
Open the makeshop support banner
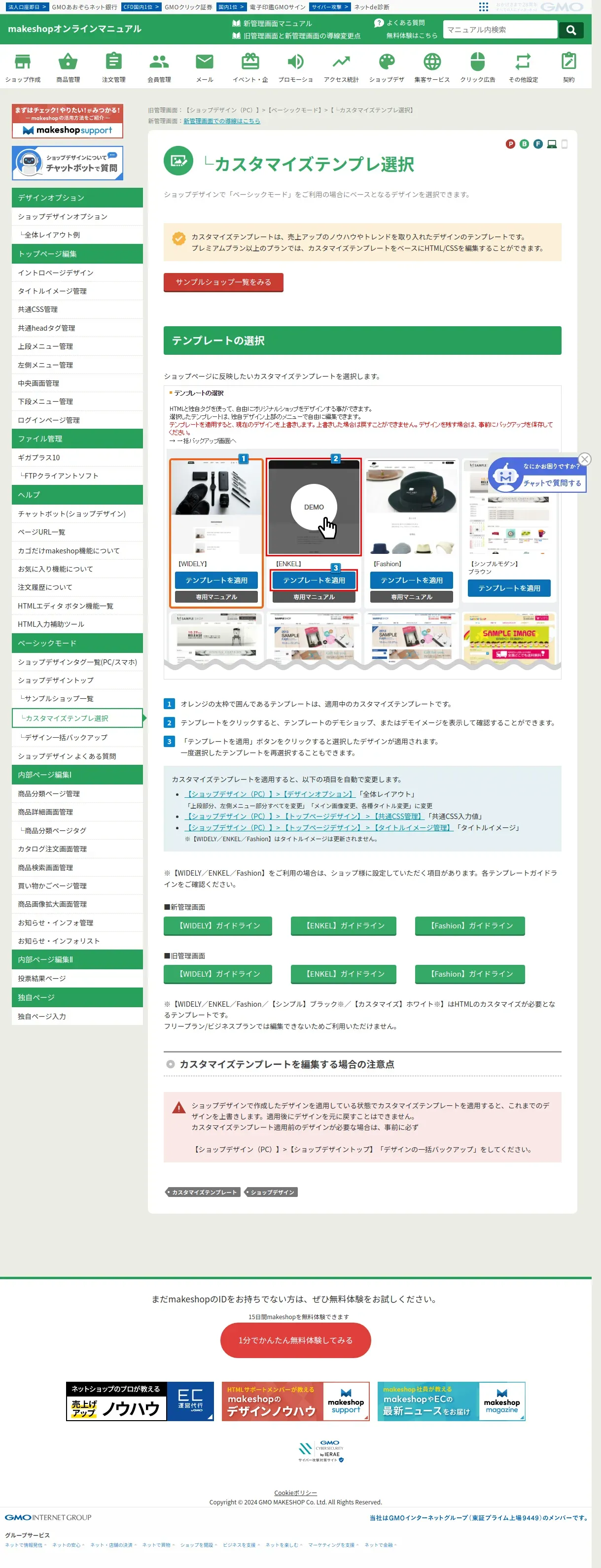click(x=67, y=121)
